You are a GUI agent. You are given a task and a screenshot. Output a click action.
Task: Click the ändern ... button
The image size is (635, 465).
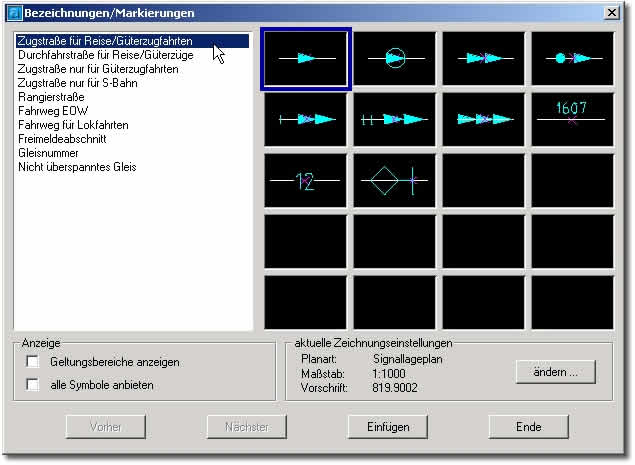click(556, 371)
